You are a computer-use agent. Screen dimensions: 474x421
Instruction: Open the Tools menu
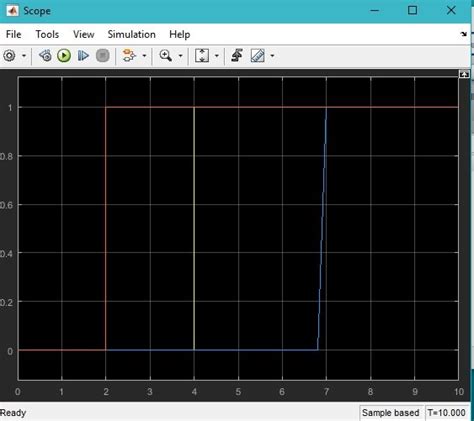click(47, 34)
